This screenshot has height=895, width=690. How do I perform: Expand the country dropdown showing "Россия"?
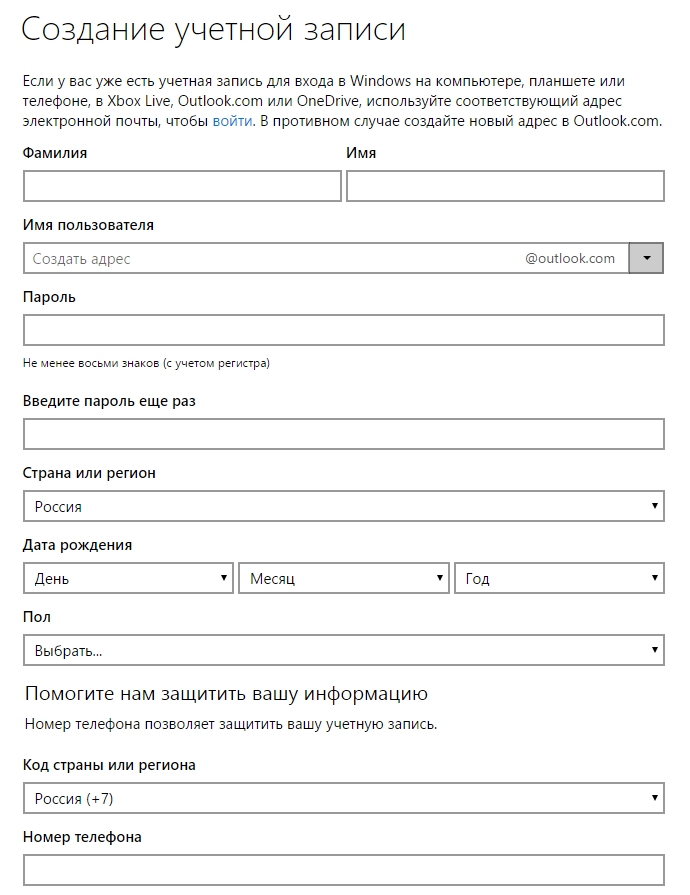tap(343, 506)
